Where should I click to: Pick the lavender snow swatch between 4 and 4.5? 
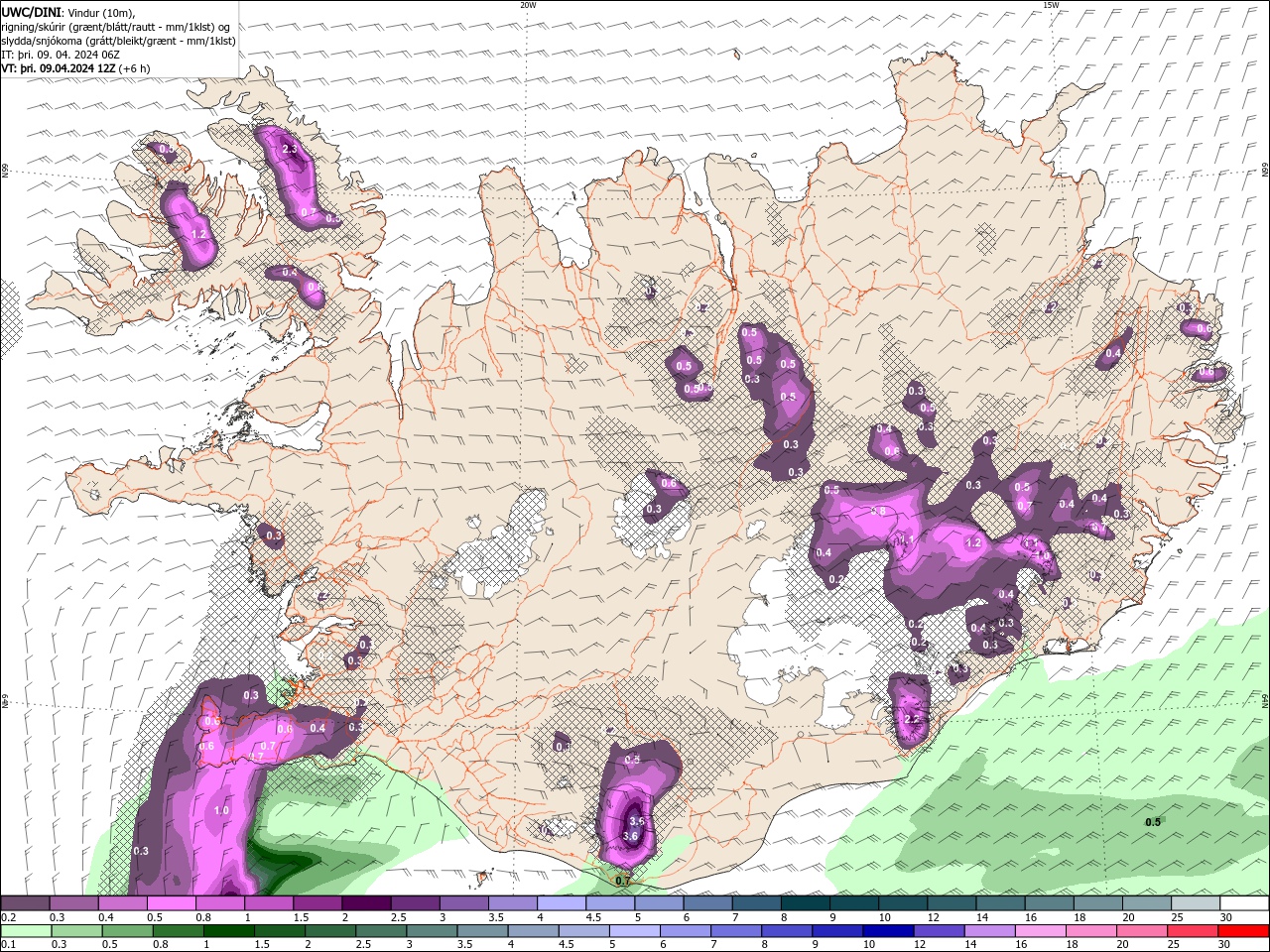(562, 903)
